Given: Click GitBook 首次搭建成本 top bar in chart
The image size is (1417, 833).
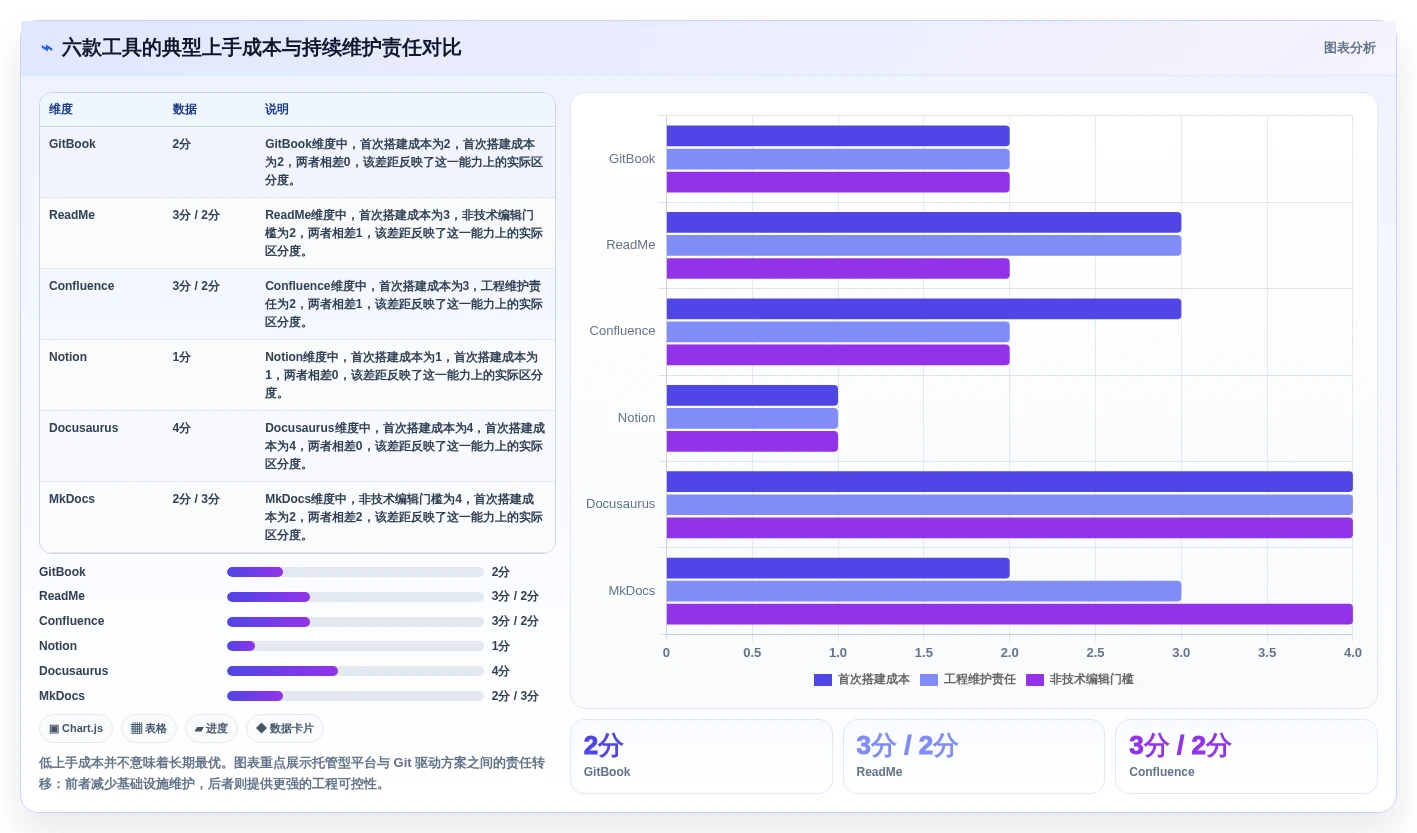Looking at the screenshot, I should coord(838,136).
